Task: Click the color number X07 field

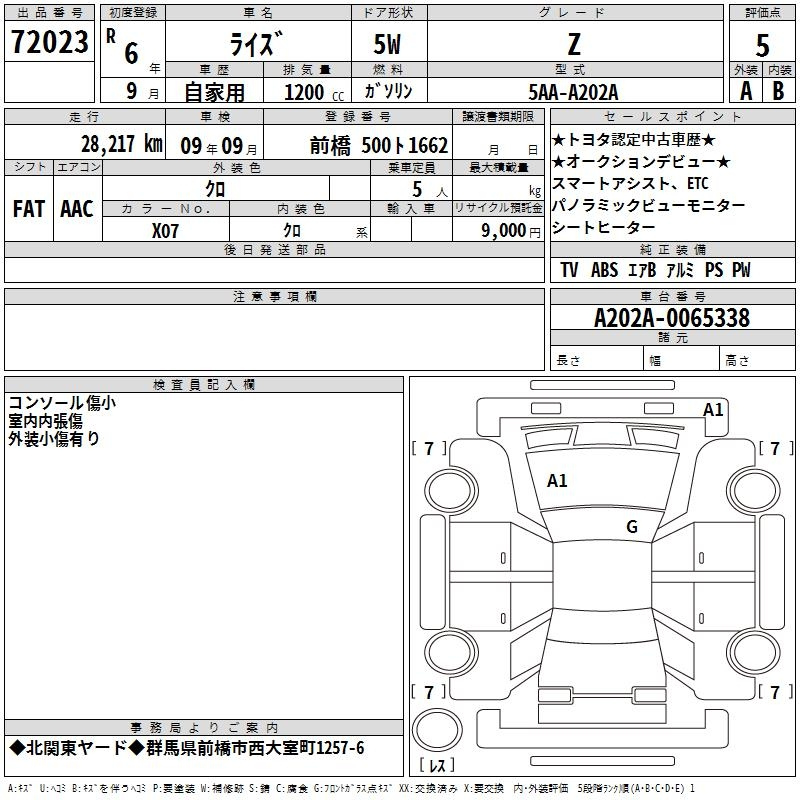Action: tap(165, 231)
